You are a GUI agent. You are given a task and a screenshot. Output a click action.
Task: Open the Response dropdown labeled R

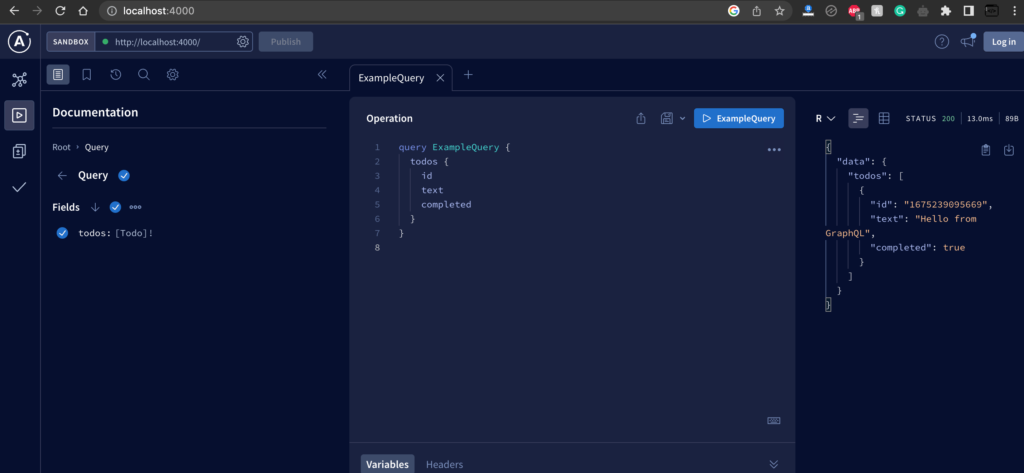825,118
